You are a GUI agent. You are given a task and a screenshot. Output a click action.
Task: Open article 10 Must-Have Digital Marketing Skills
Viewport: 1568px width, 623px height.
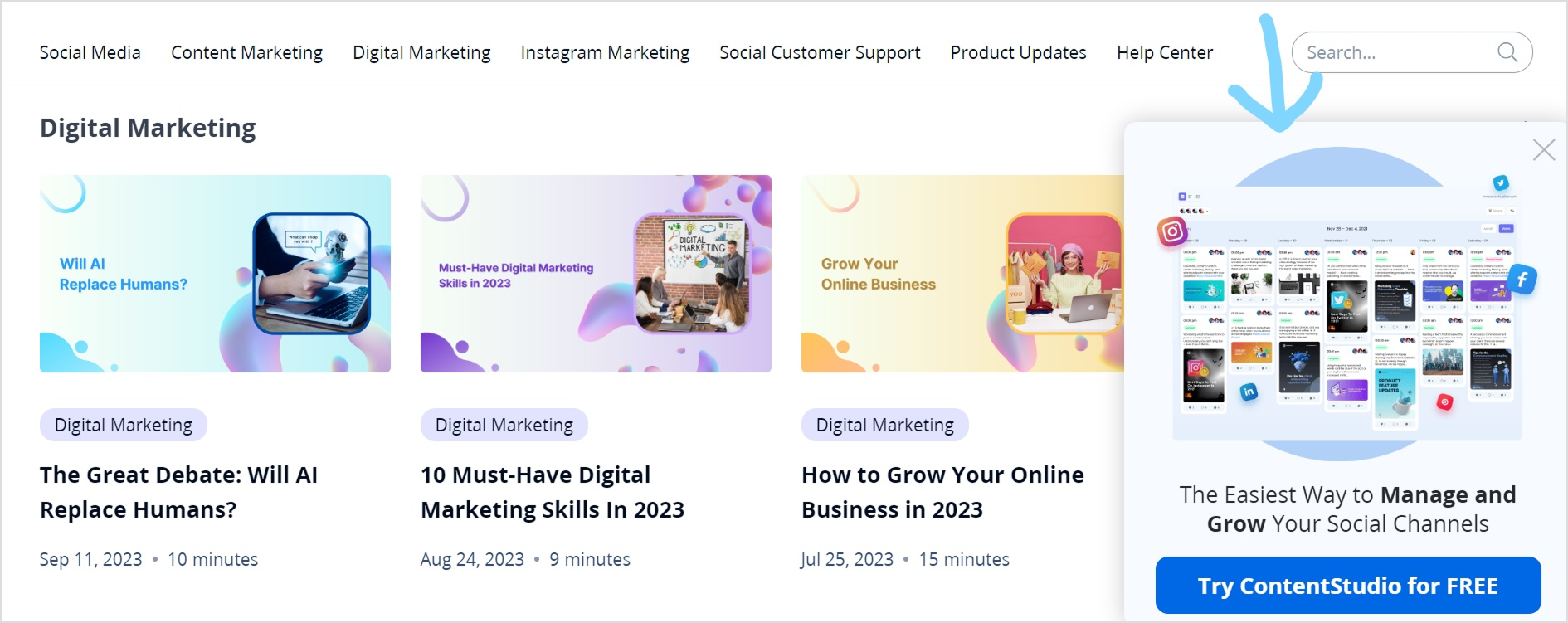click(x=553, y=492)
